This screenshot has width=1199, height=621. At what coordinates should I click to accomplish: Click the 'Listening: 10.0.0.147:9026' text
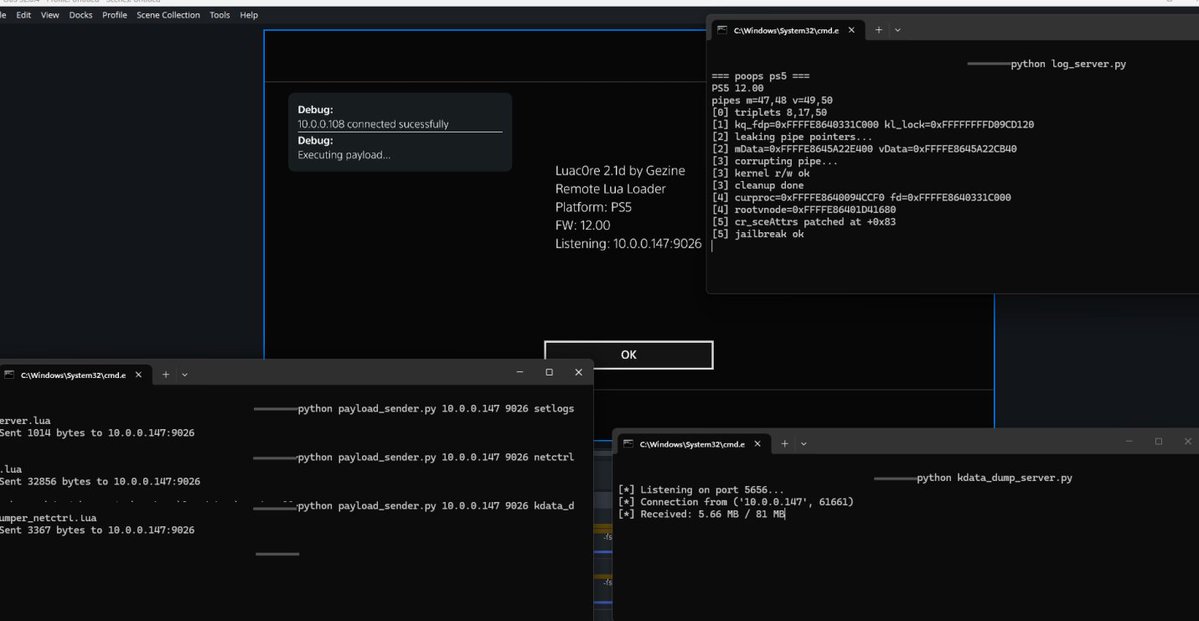point(629,244)
